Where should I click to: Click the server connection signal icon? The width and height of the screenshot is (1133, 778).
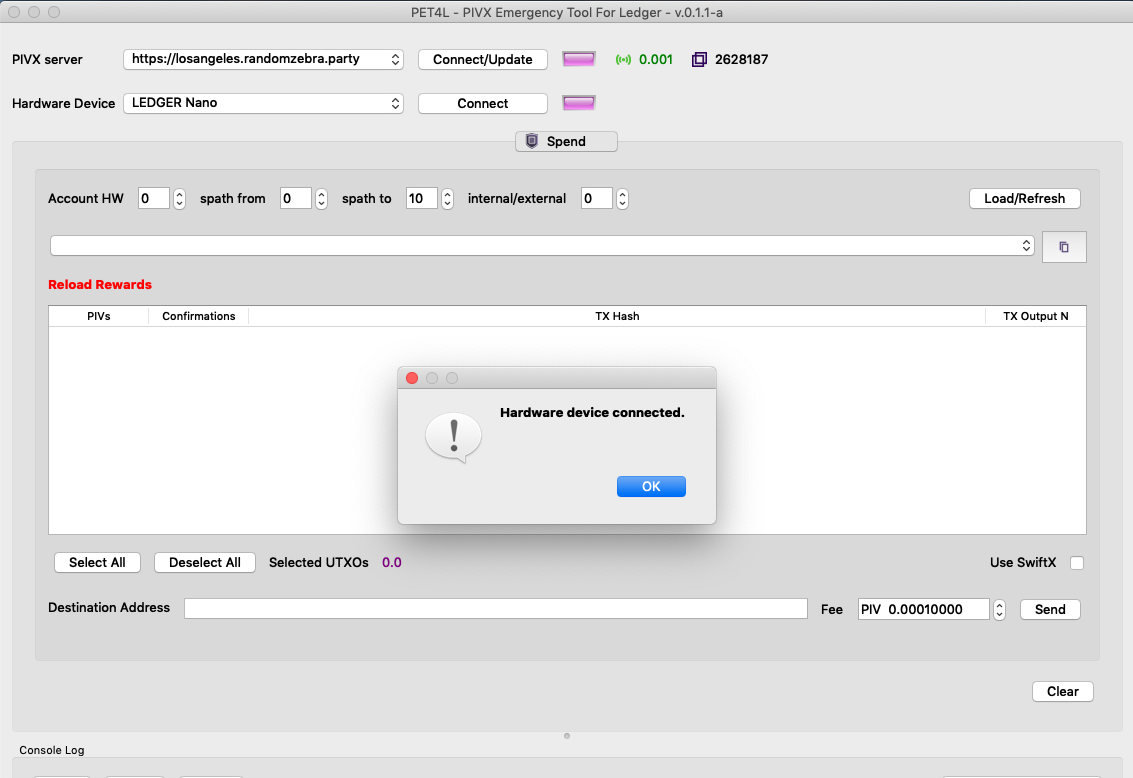(623, 60)
